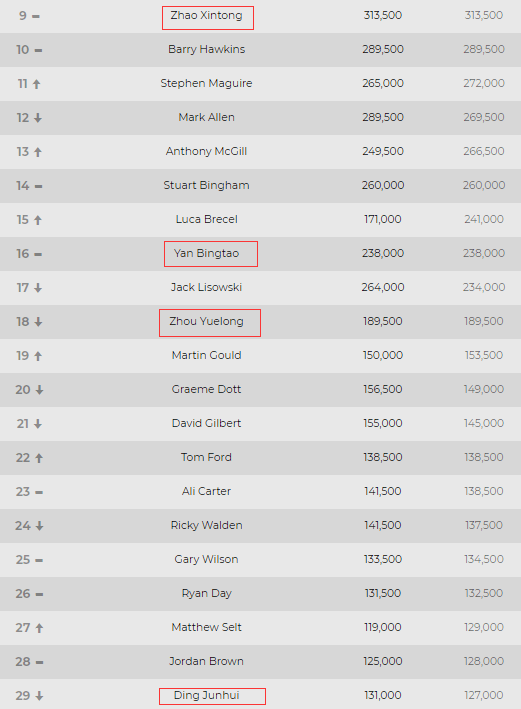521x709 pixels.
Task: Click the unchanged dash icon beside rank 23
Action: (x=39, y=492)
